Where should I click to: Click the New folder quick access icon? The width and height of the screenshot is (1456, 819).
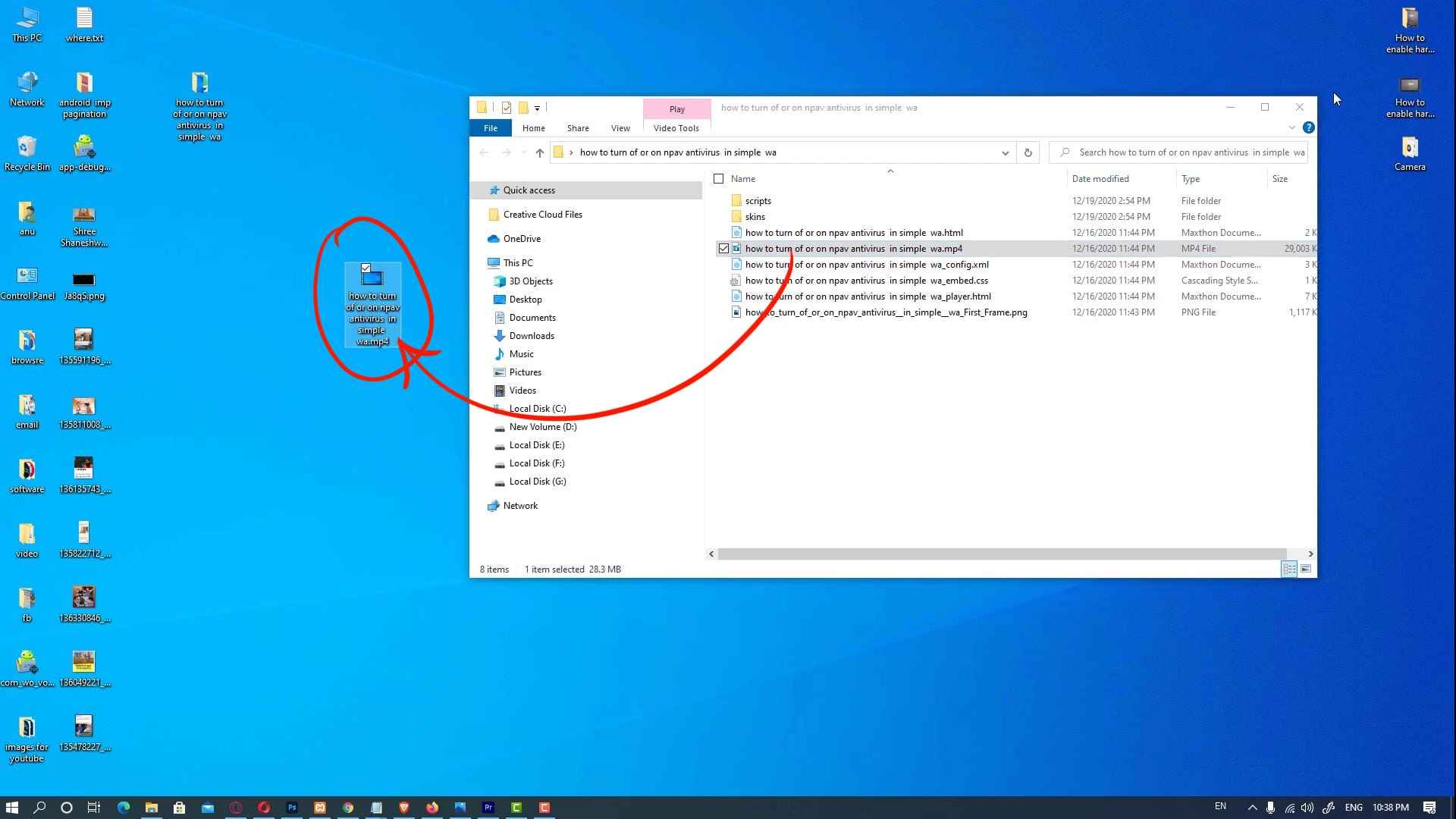click(x=522, y=108)
